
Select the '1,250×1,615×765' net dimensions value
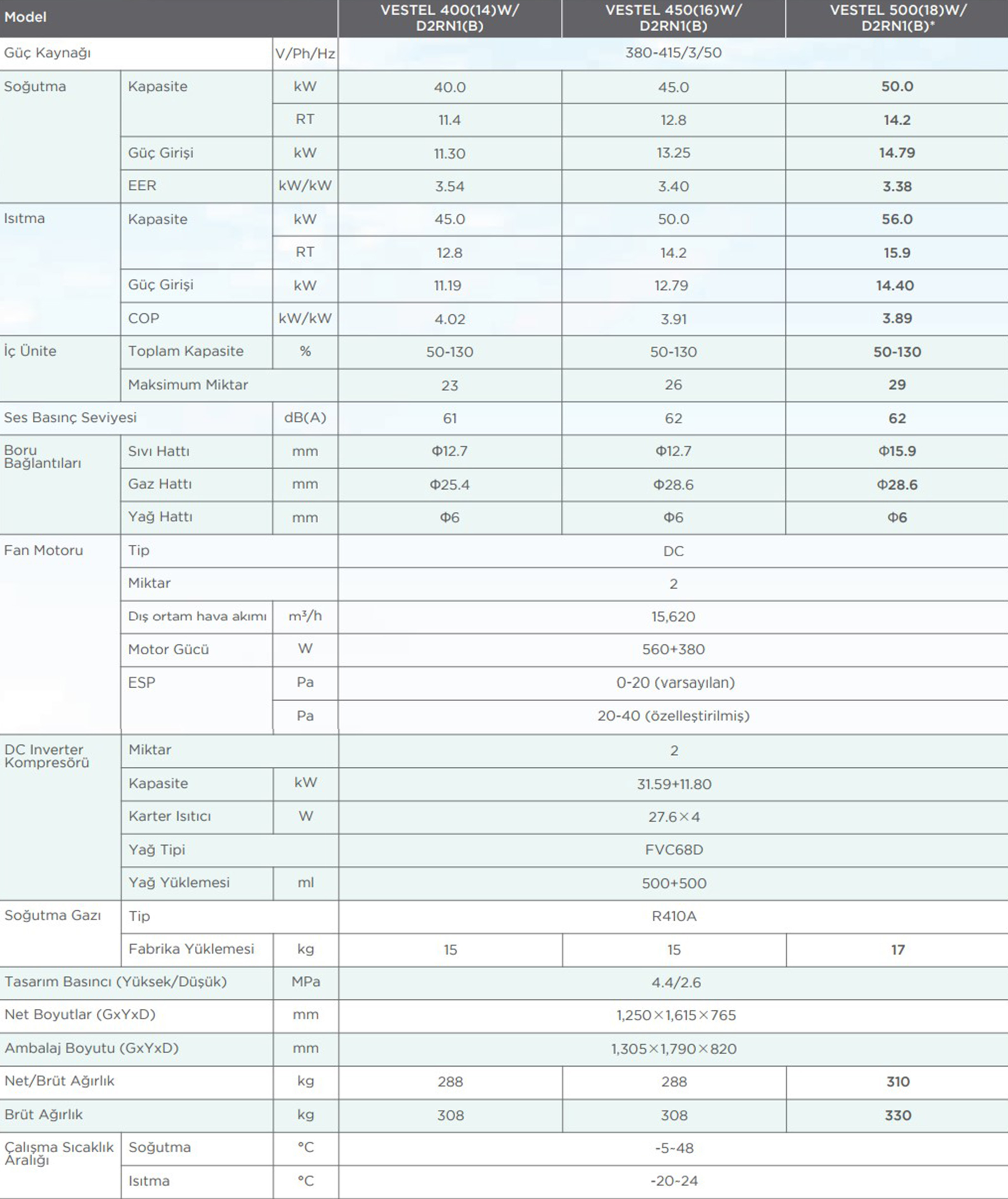coord(677,1016)
